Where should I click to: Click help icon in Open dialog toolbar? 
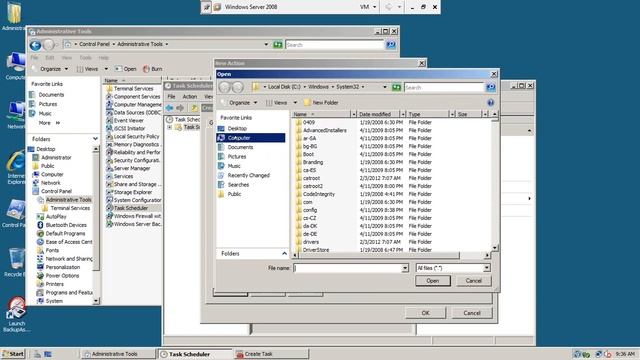[x=491, y=102]
